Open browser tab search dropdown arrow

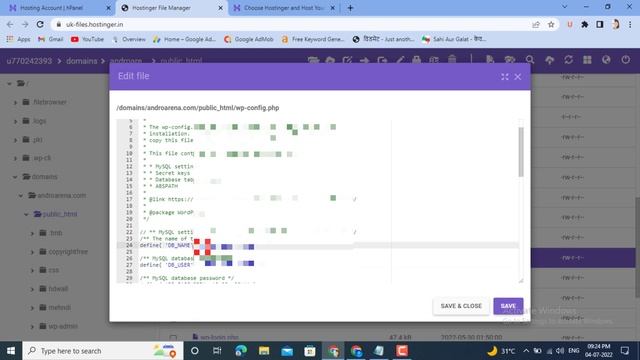tap(564, 7)
